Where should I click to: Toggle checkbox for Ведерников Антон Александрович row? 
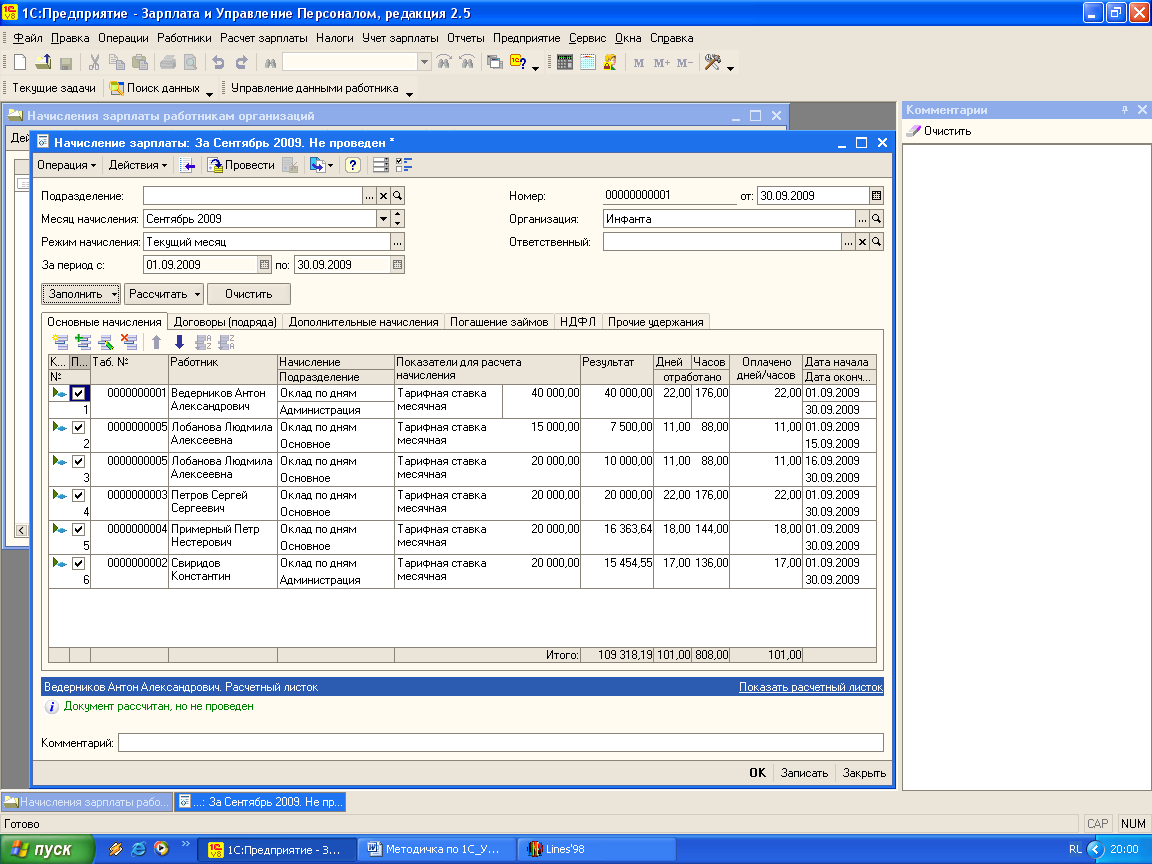79,393
